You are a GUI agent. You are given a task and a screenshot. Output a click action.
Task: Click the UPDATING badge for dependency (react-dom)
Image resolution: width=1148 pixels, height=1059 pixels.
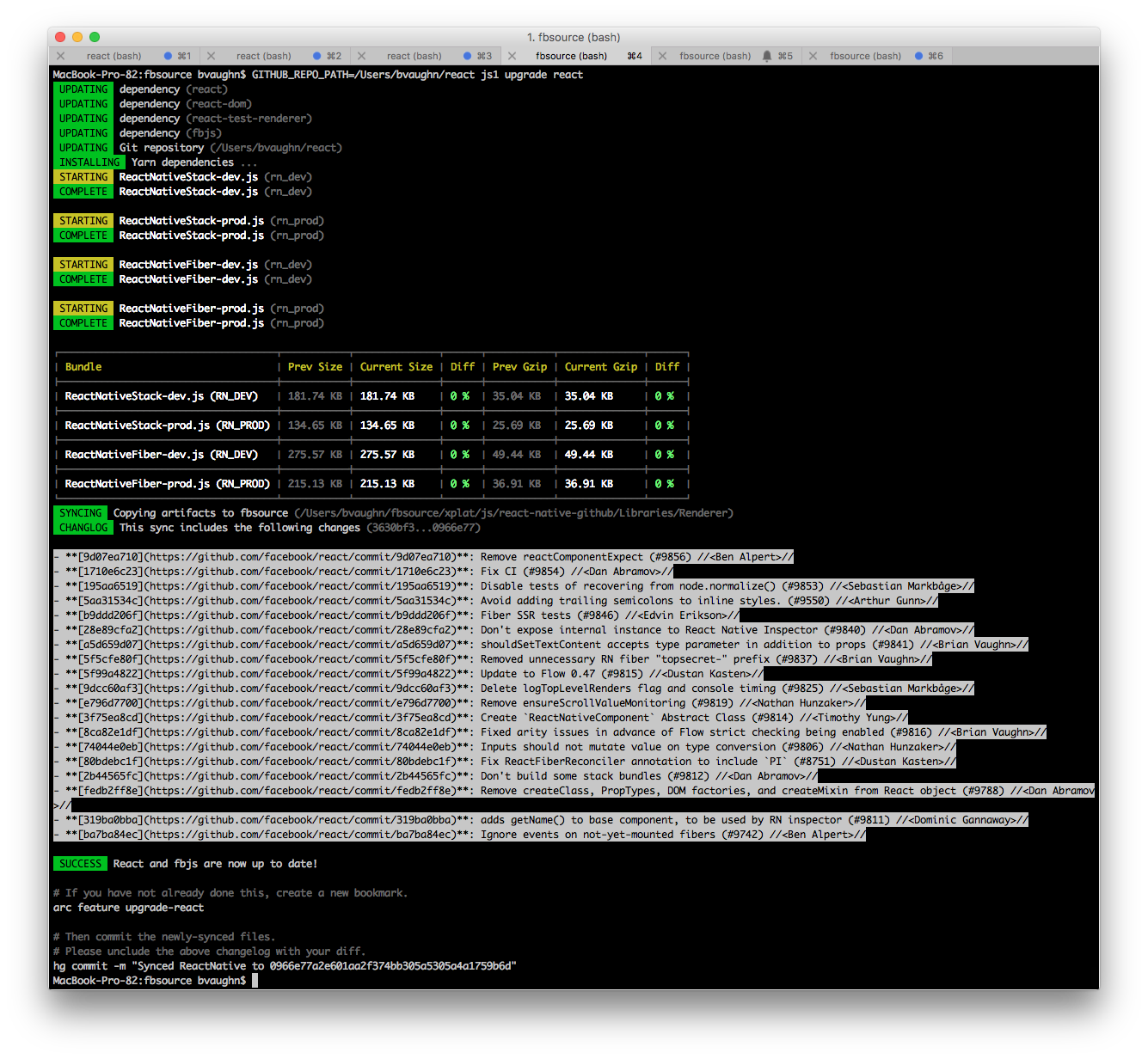[x=83, y=104]
